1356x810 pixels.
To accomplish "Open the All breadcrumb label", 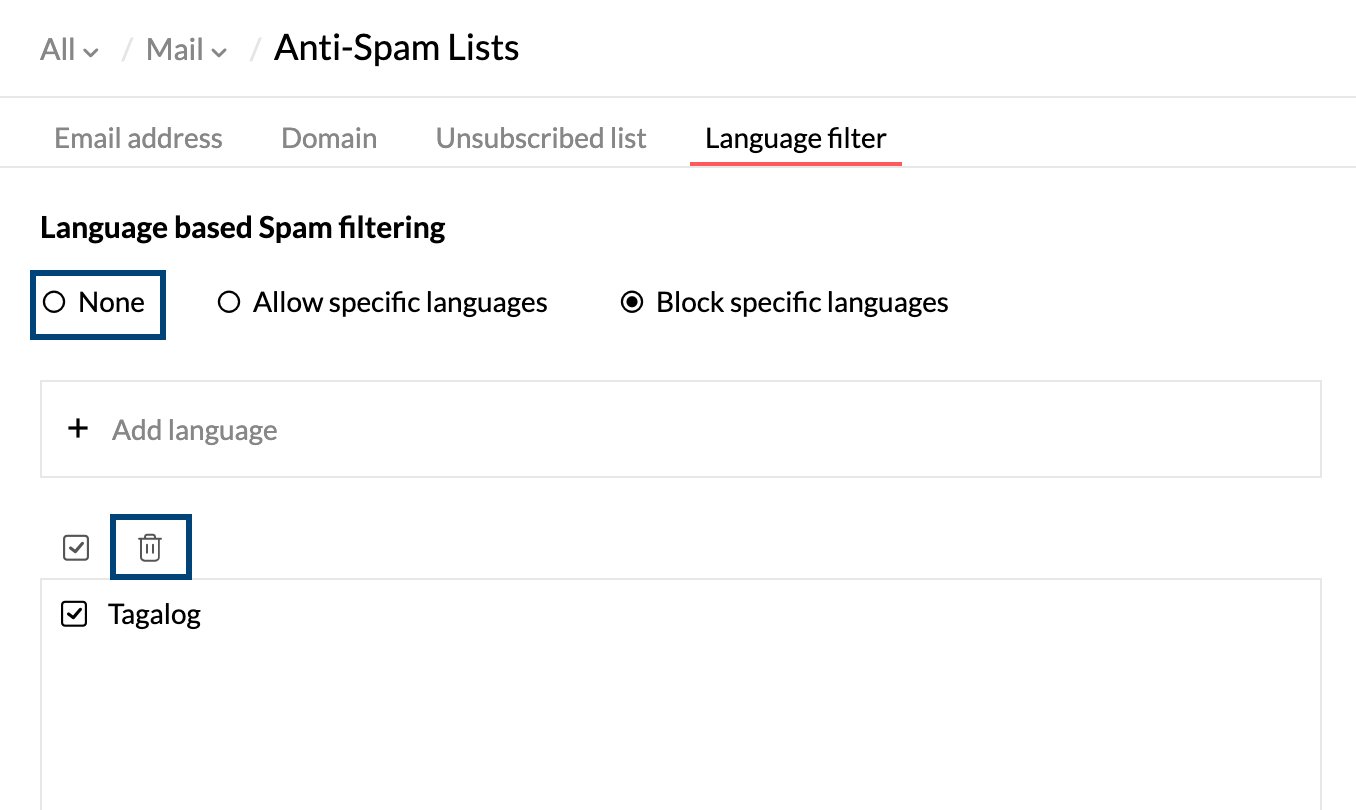I will tap(57, 49).
